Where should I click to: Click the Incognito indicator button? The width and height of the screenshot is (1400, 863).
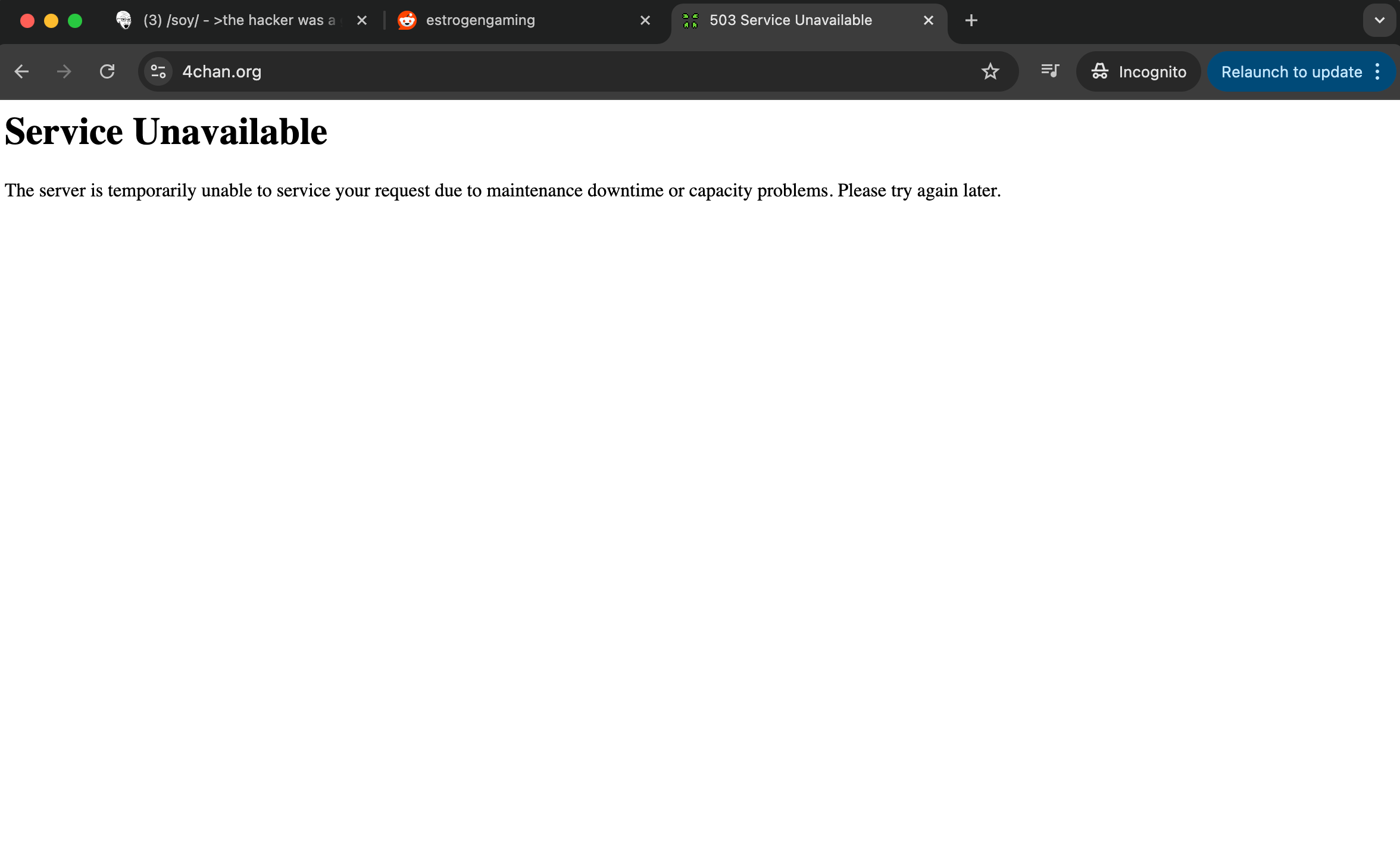1138,71
